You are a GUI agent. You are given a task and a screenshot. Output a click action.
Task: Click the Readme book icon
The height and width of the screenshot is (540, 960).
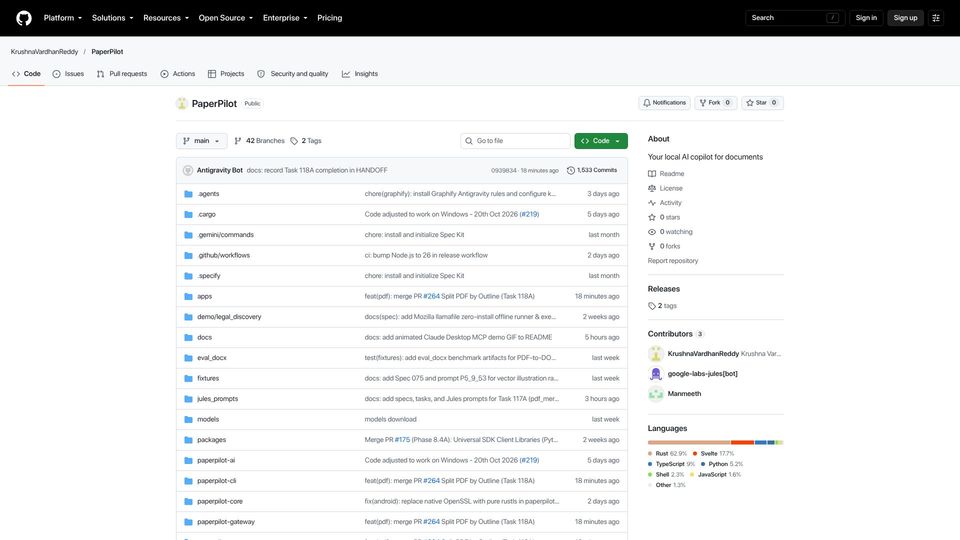pyautogui.click(x=652, y=174)
